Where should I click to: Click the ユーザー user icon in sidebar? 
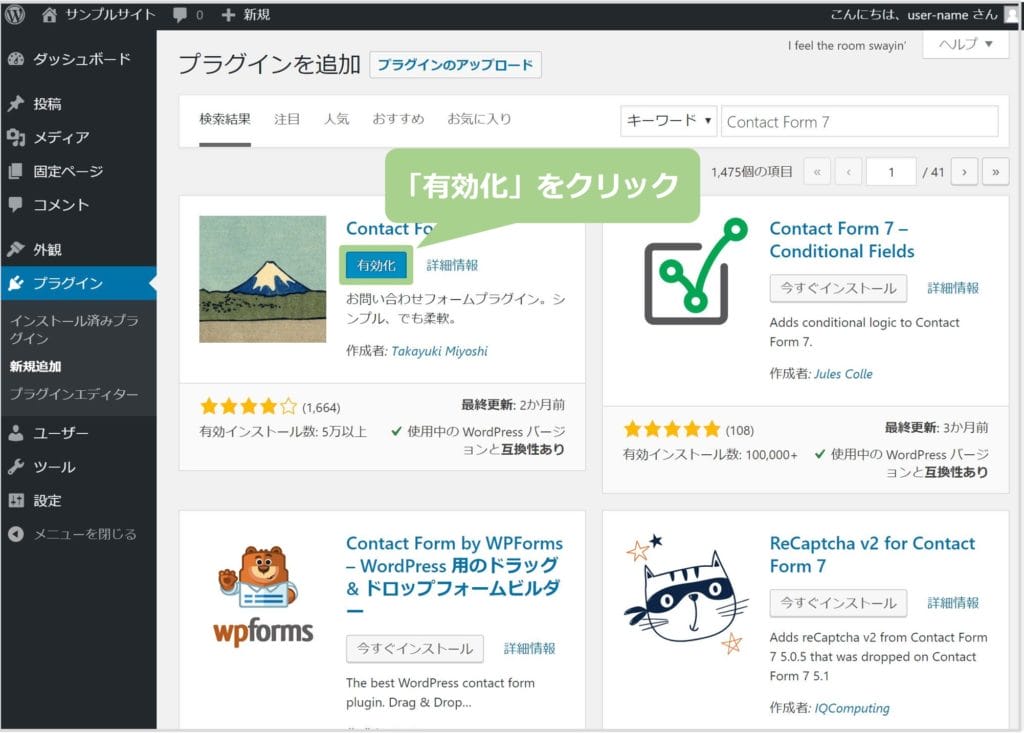[x=16, y=432]
